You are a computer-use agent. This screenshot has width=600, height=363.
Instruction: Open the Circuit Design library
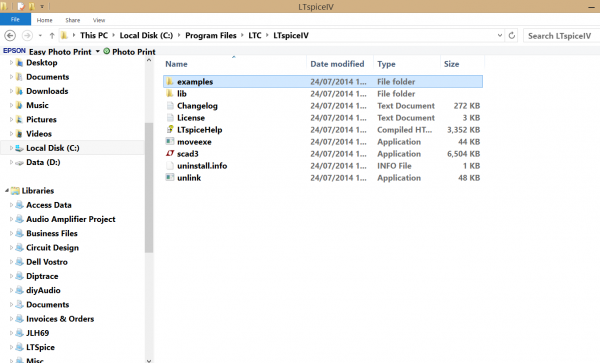(52, 247)
